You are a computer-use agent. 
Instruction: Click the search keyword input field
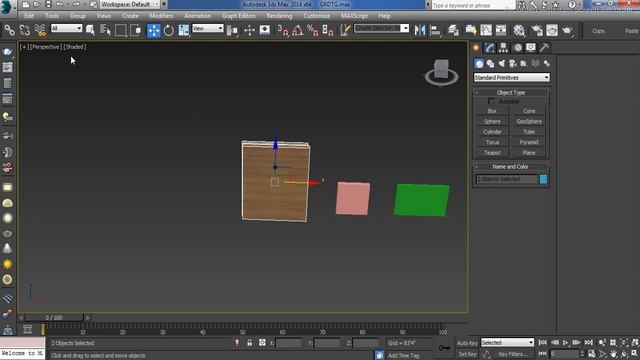click(x=473, y=5)
